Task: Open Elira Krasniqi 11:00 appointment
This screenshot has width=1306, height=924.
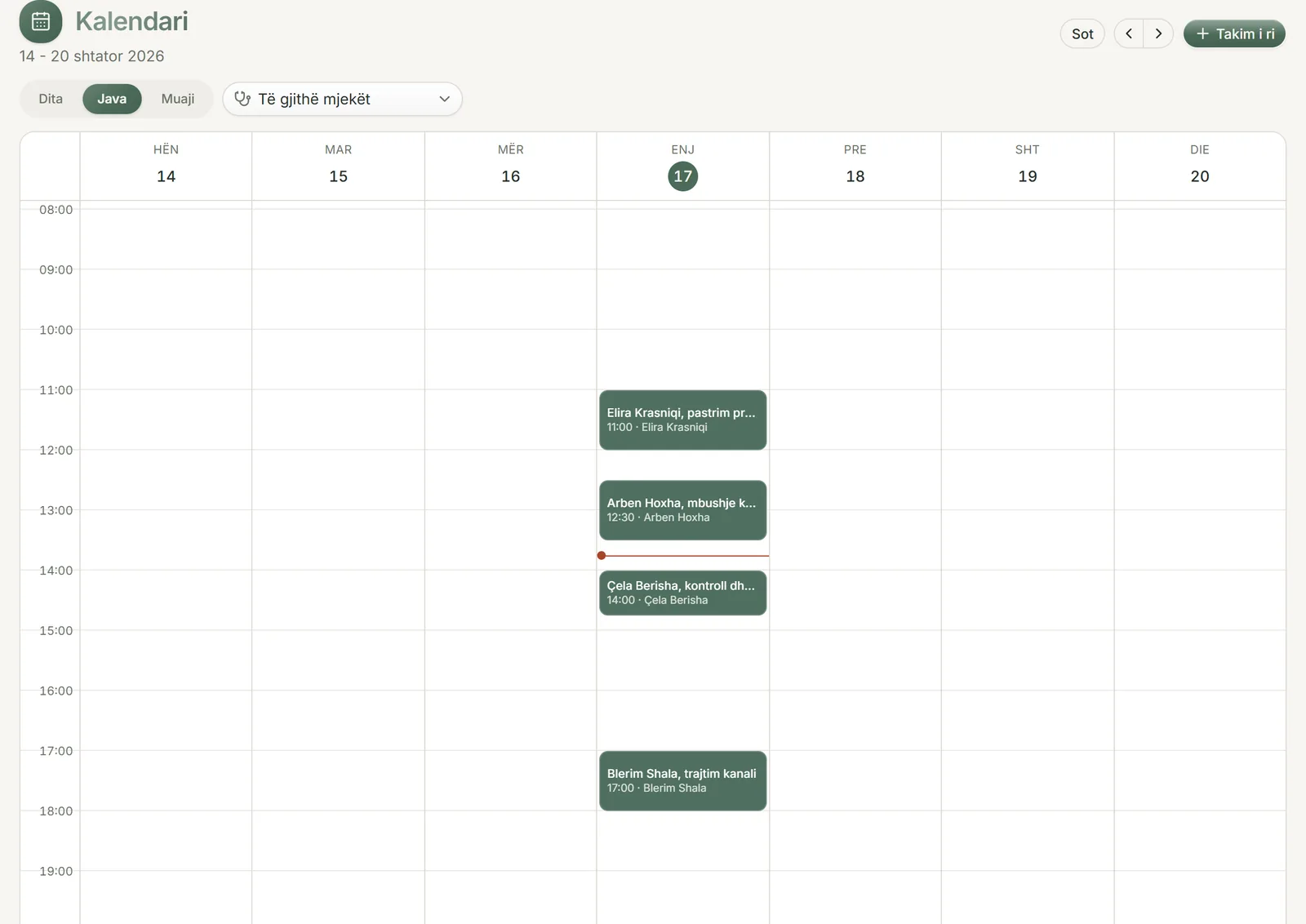Action: pos(682,420)
